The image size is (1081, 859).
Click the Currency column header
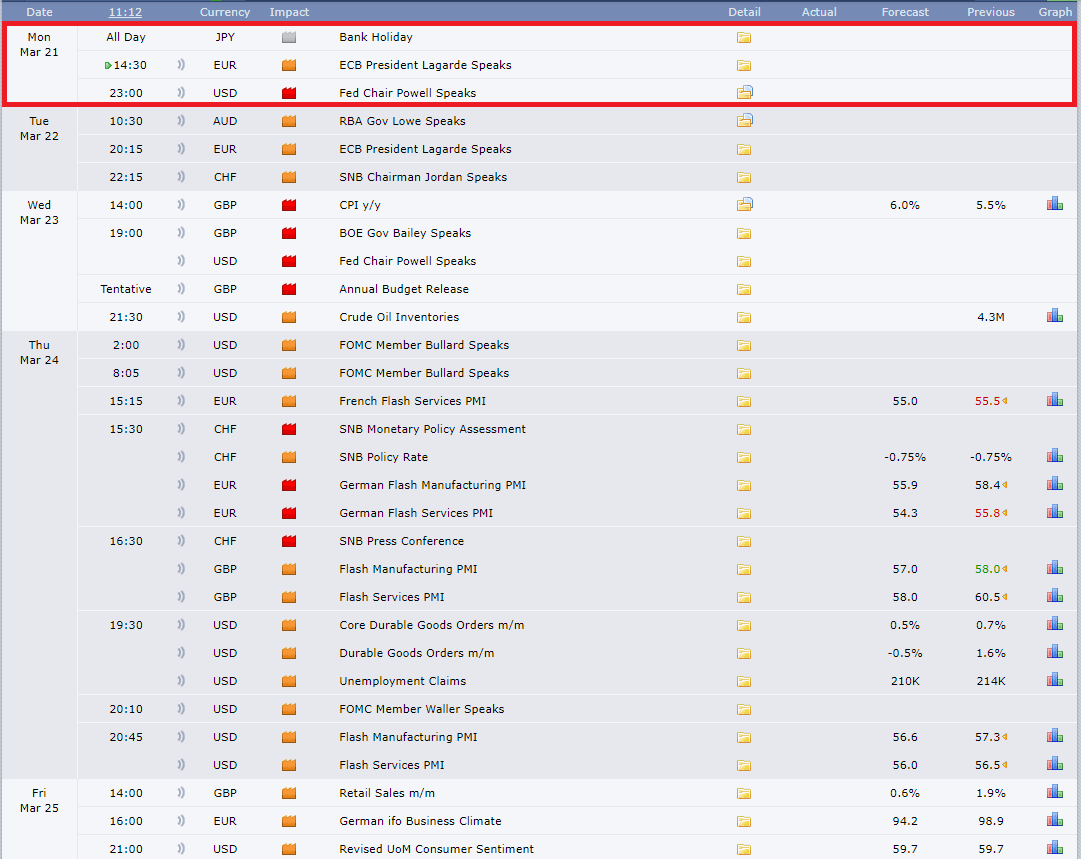225,12
